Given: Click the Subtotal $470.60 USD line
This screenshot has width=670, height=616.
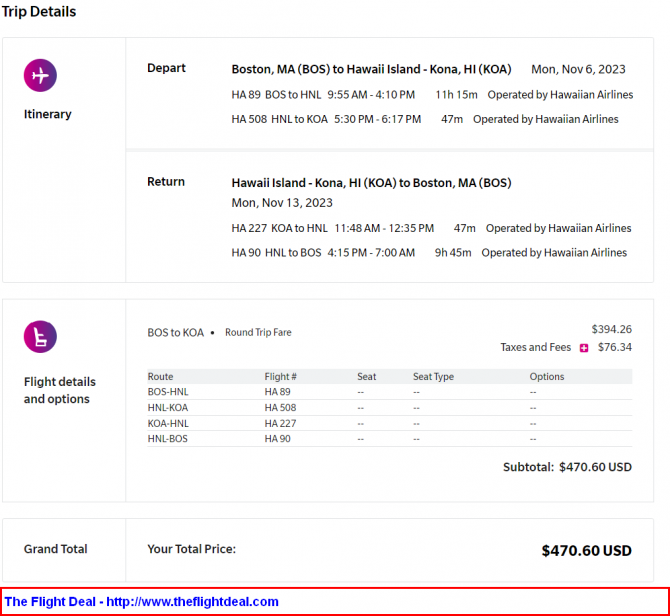Looking at the screenshot, I should [x=567, y=467].
